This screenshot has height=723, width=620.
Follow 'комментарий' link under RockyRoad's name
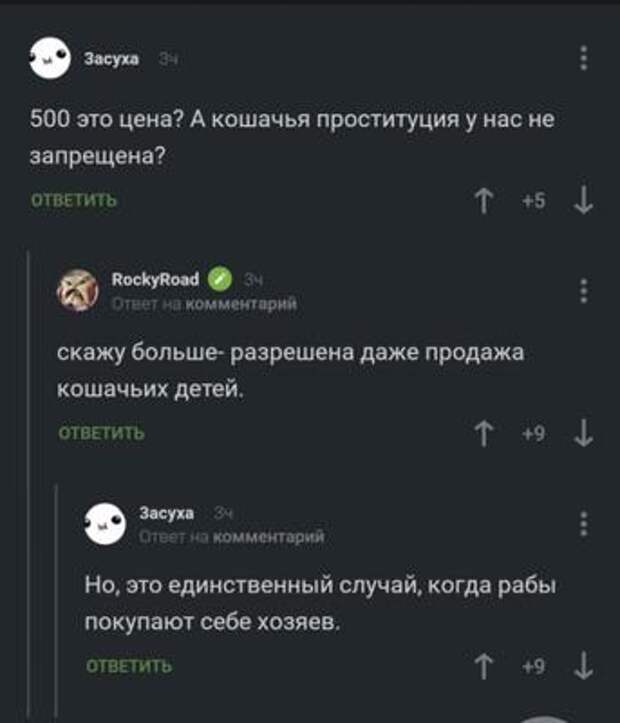coord(242,304)
